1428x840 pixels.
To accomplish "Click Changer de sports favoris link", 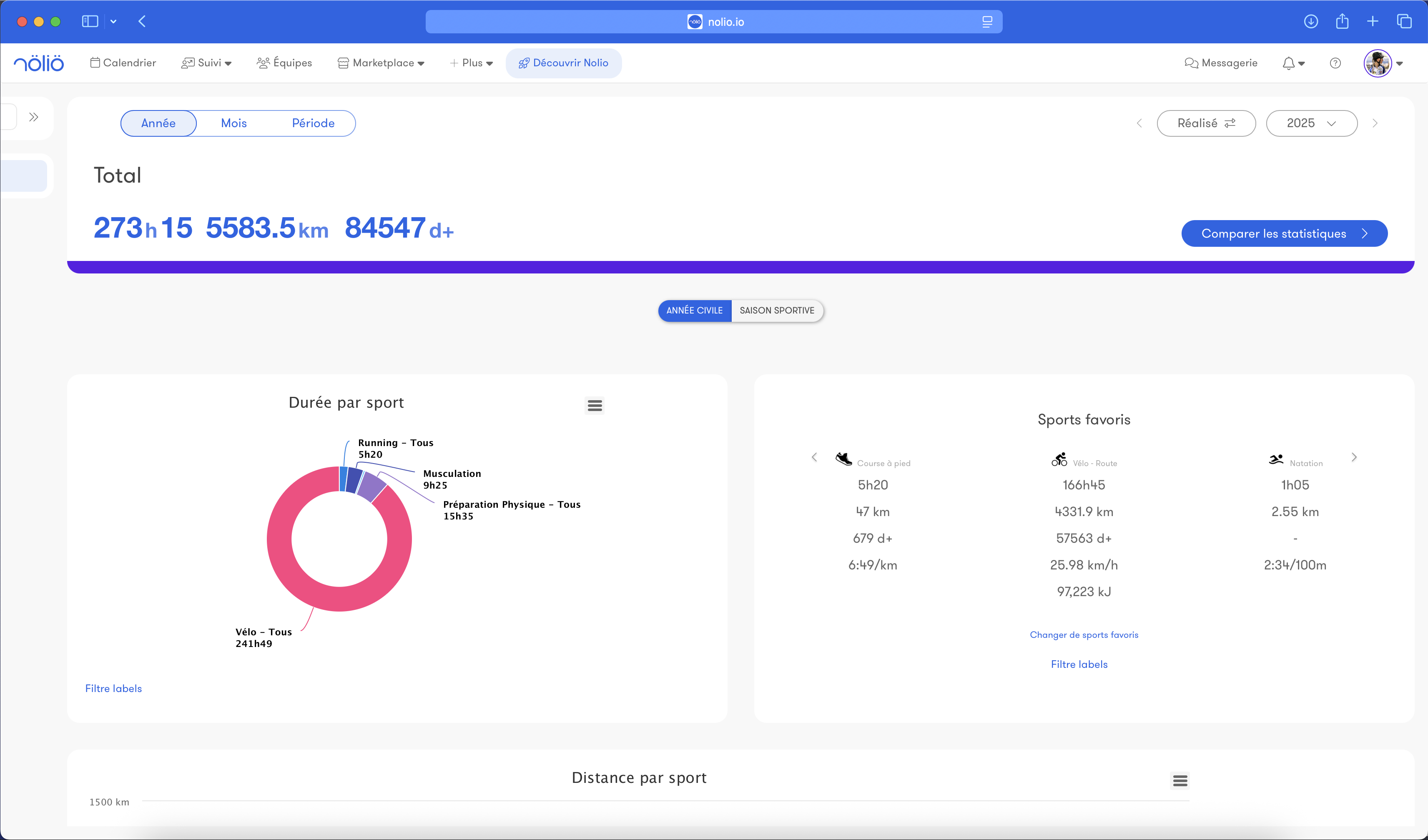I will pyautogui.click(x=1084, y=634).
